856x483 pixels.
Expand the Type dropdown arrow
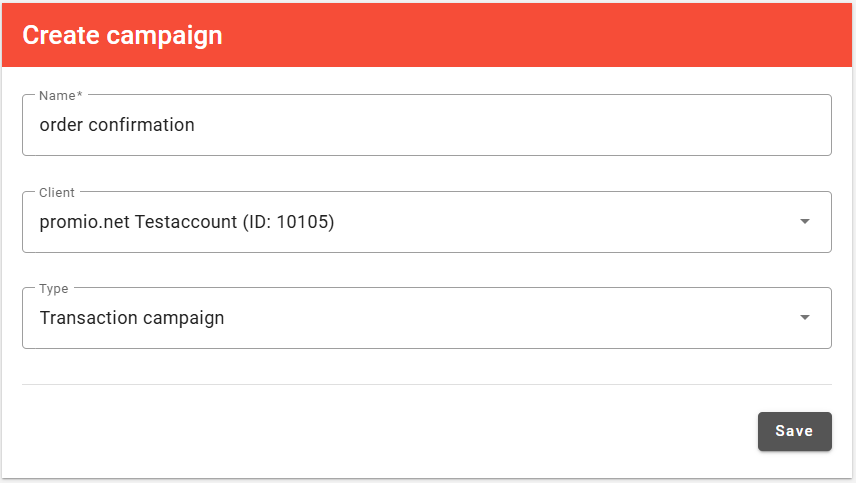pyautogui.click(x=805, y=318)
